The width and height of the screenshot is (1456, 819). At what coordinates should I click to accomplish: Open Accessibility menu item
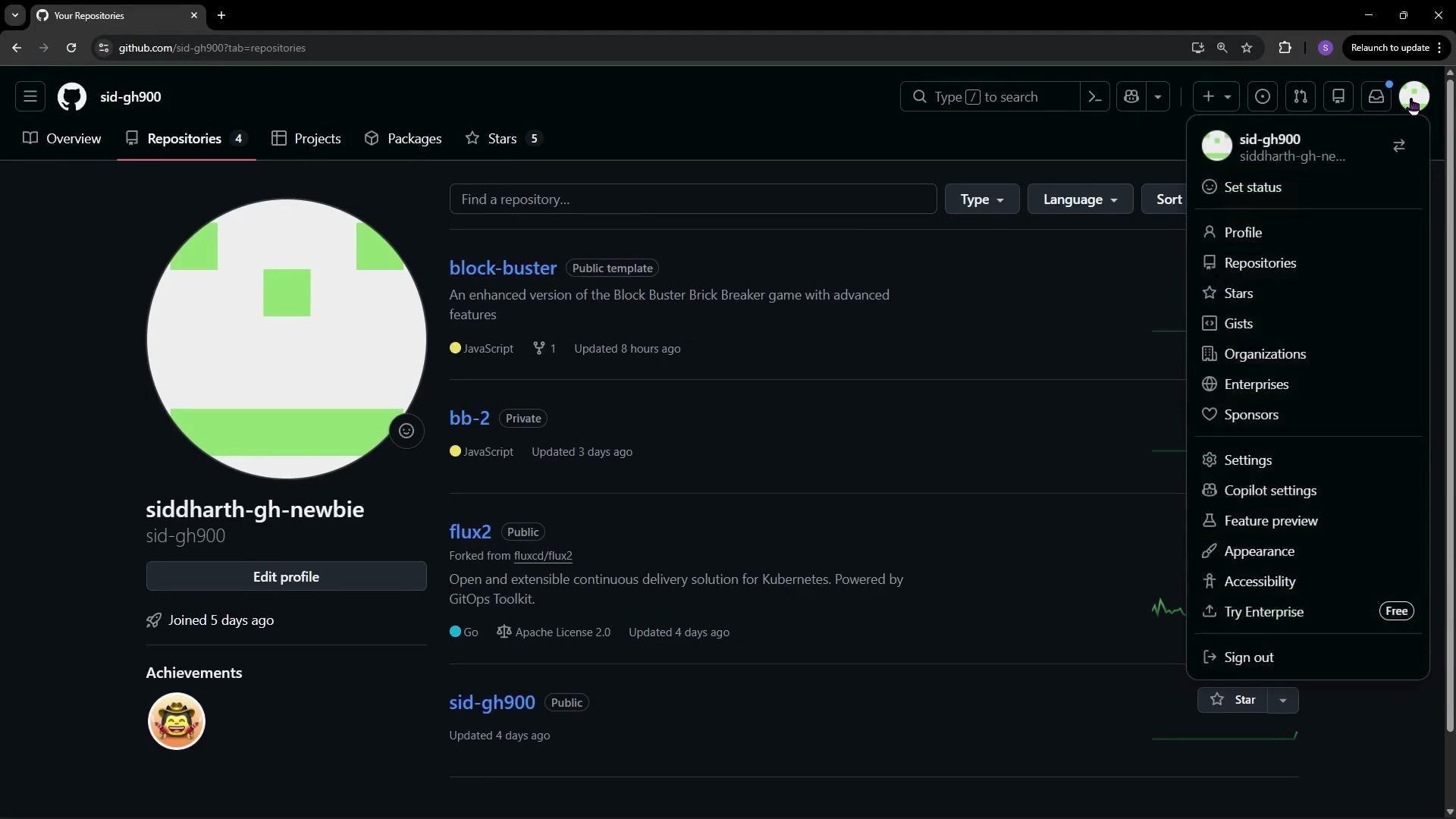tap(1308, 581)
